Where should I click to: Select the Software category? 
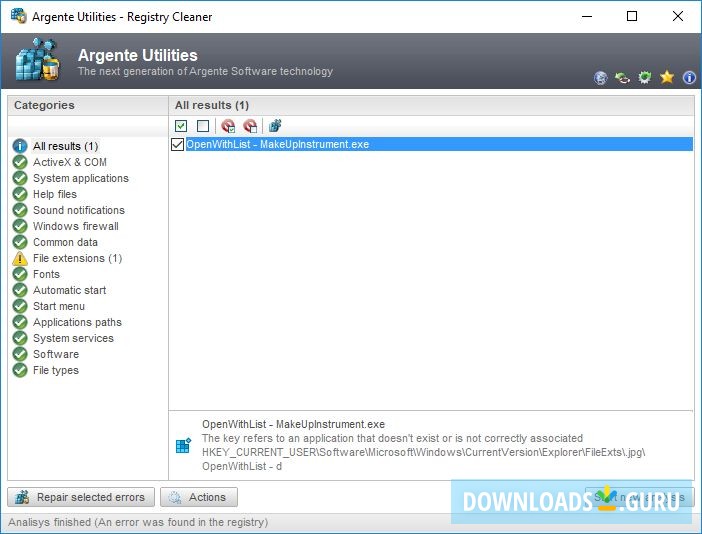point(56,354)
